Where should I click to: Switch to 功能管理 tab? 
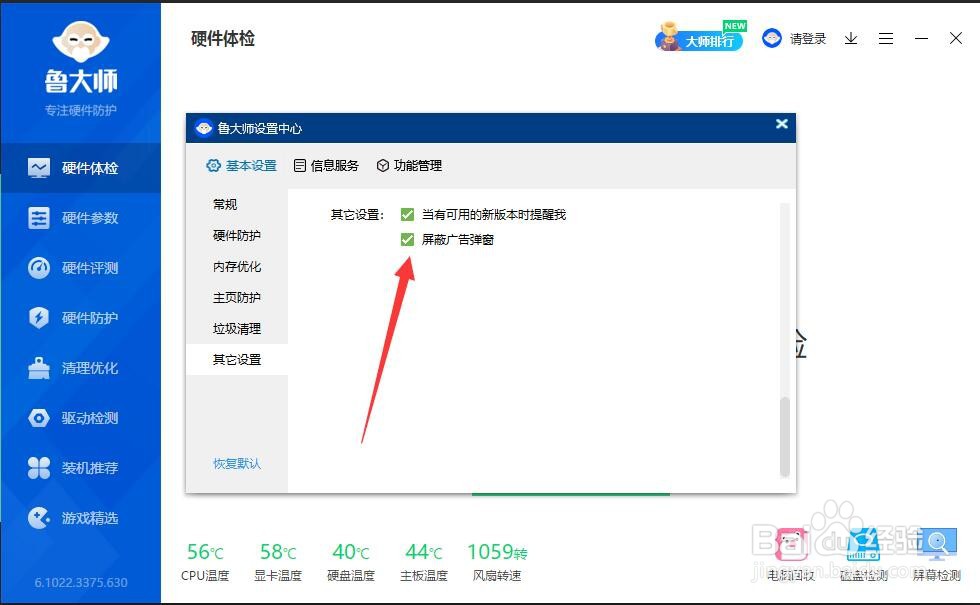click(409, 166)
